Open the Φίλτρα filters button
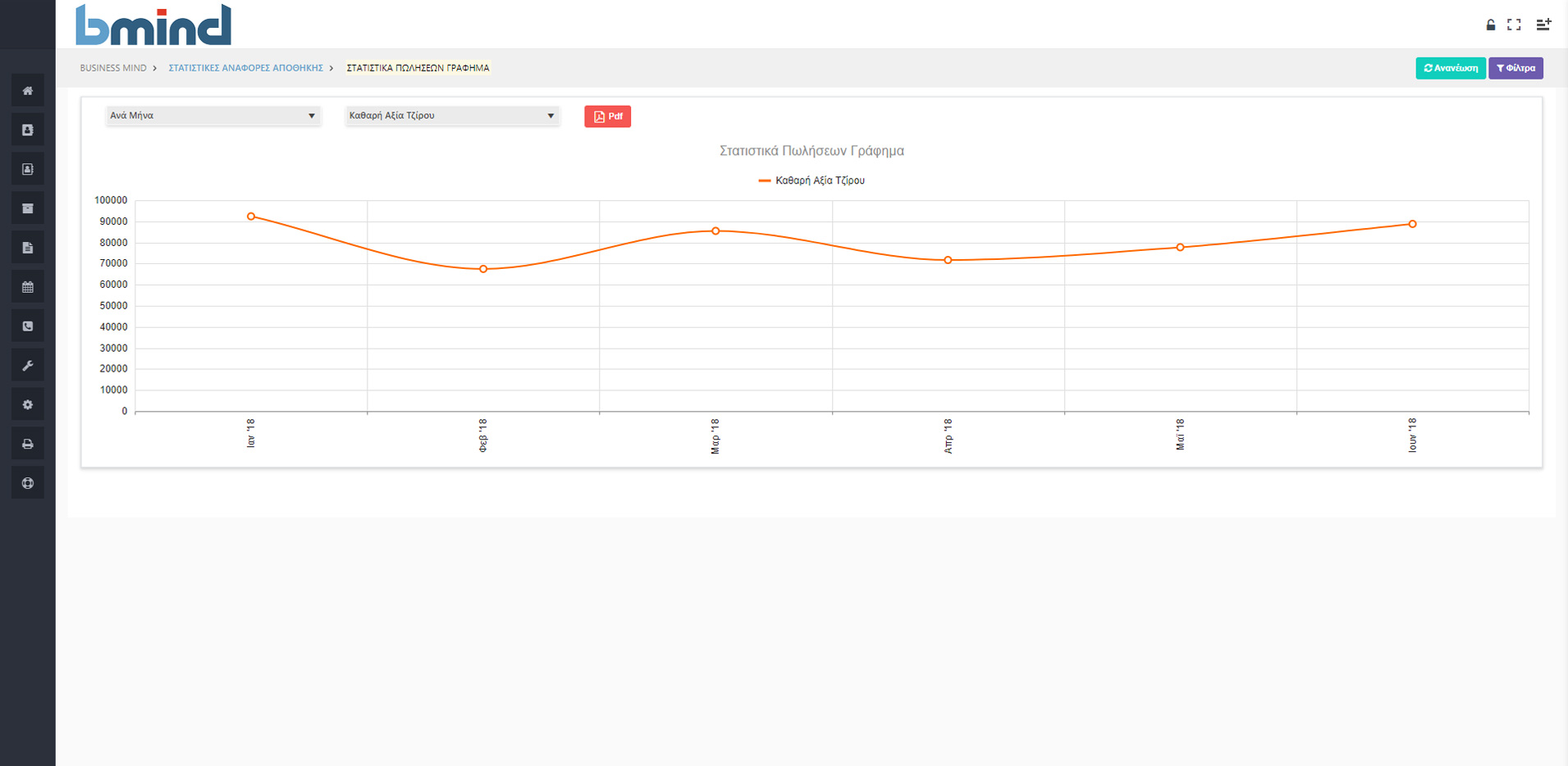 (1515, 68)
